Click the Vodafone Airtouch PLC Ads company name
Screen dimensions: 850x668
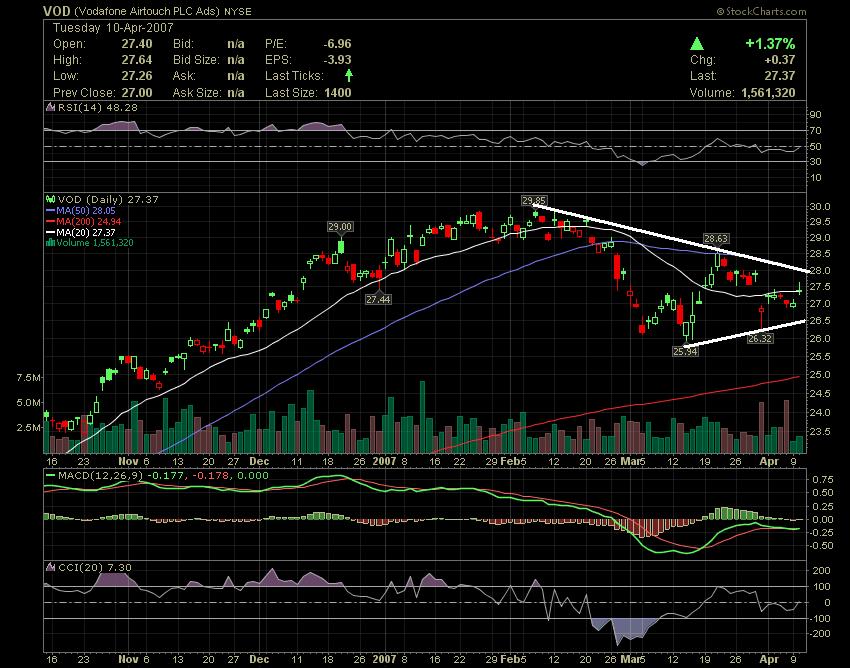coord(147,11)
